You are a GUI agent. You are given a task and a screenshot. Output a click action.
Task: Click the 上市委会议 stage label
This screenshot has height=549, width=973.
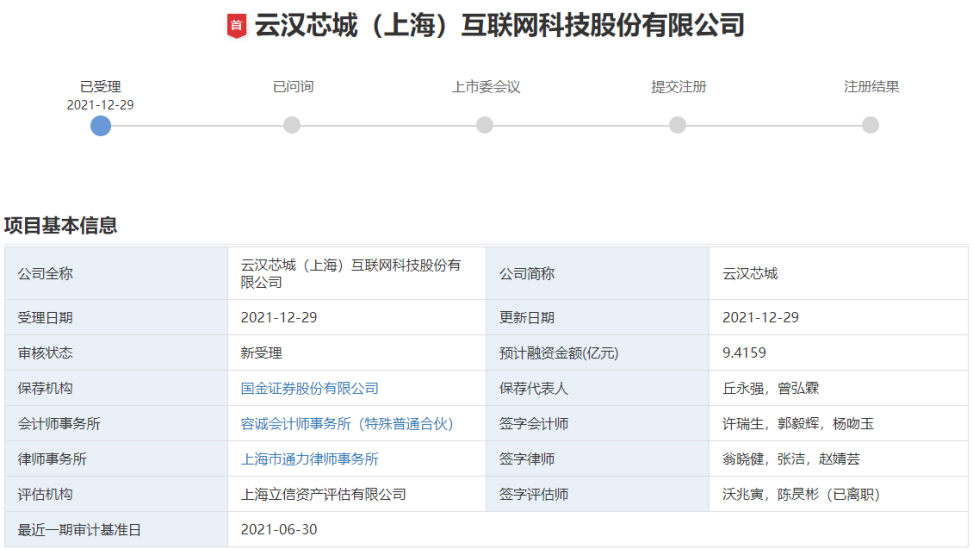click(x=486, y=87)
